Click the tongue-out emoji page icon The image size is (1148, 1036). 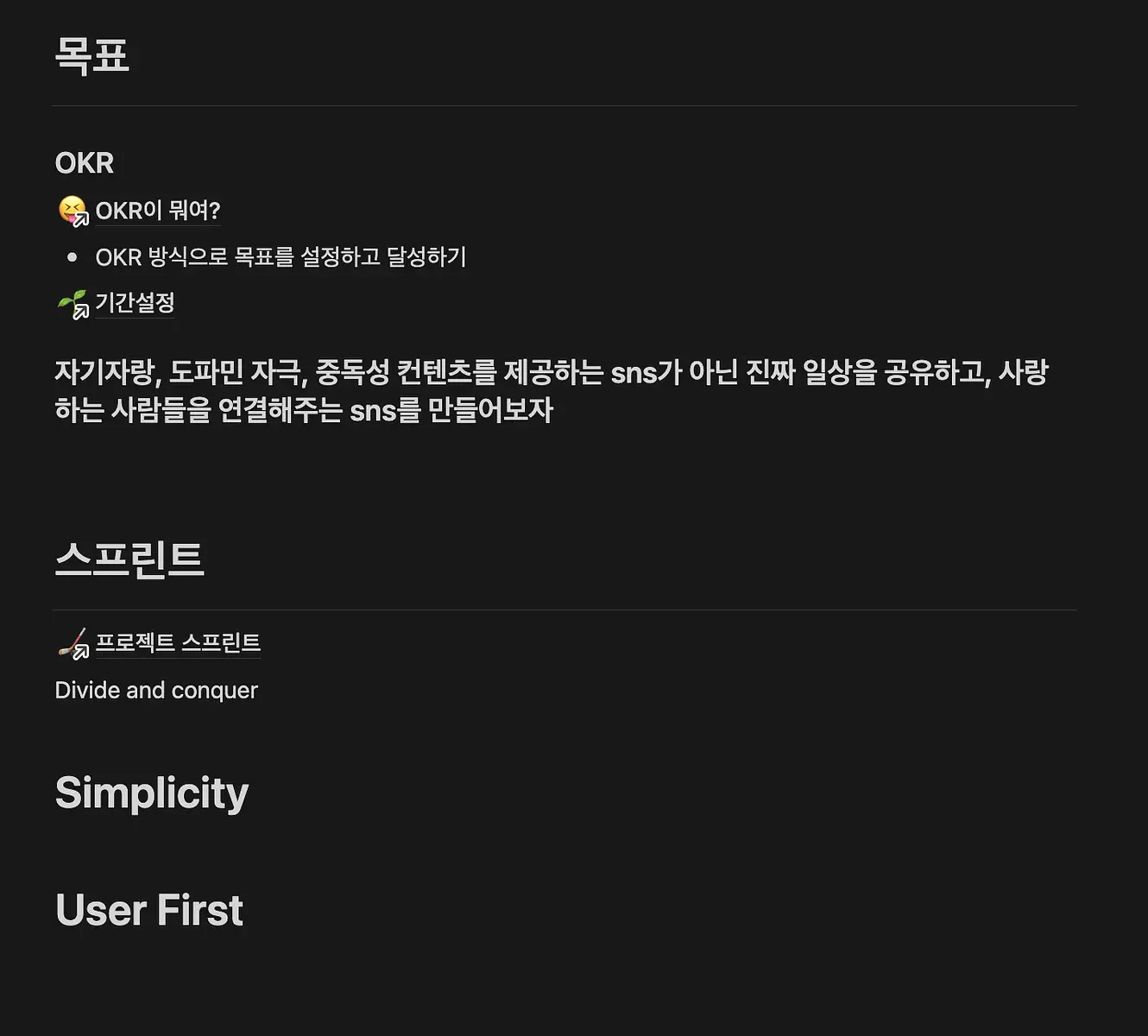(73, 211)
